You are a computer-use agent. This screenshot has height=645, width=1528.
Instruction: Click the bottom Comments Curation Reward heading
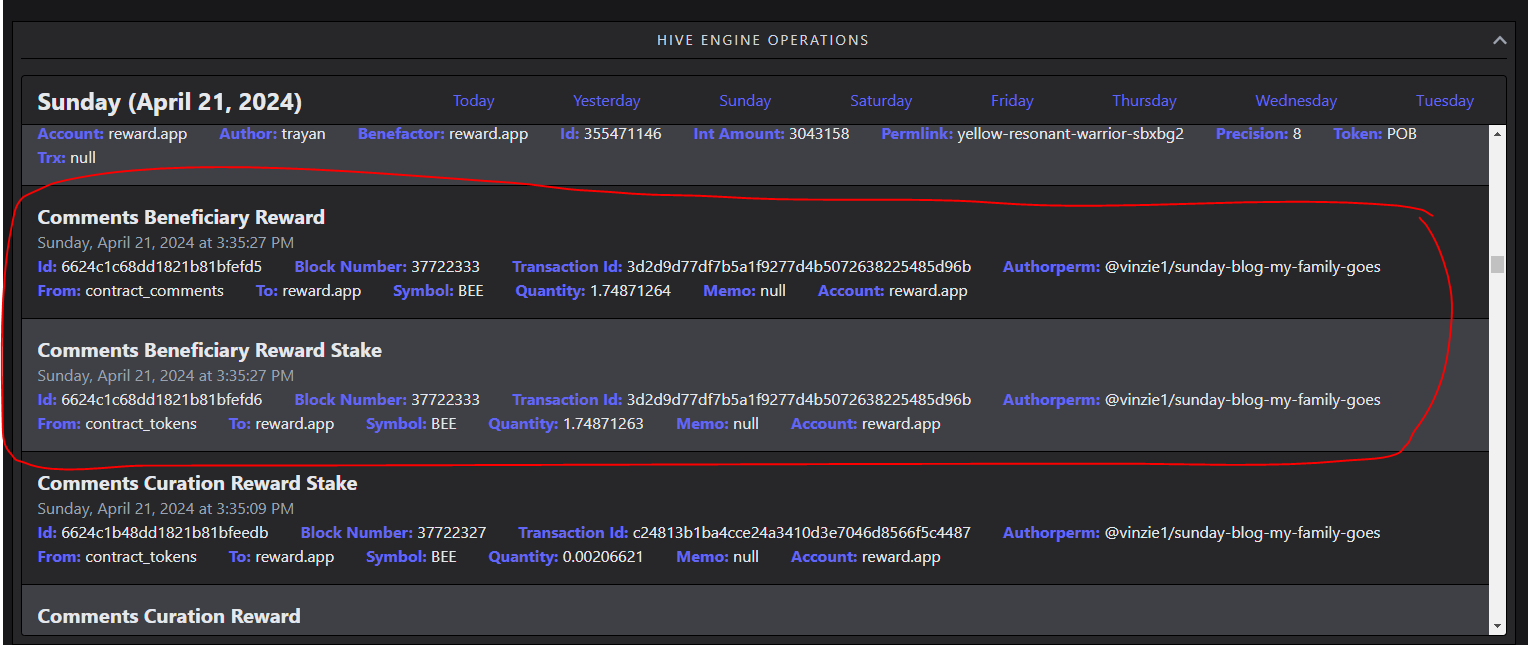click(168, 616)
